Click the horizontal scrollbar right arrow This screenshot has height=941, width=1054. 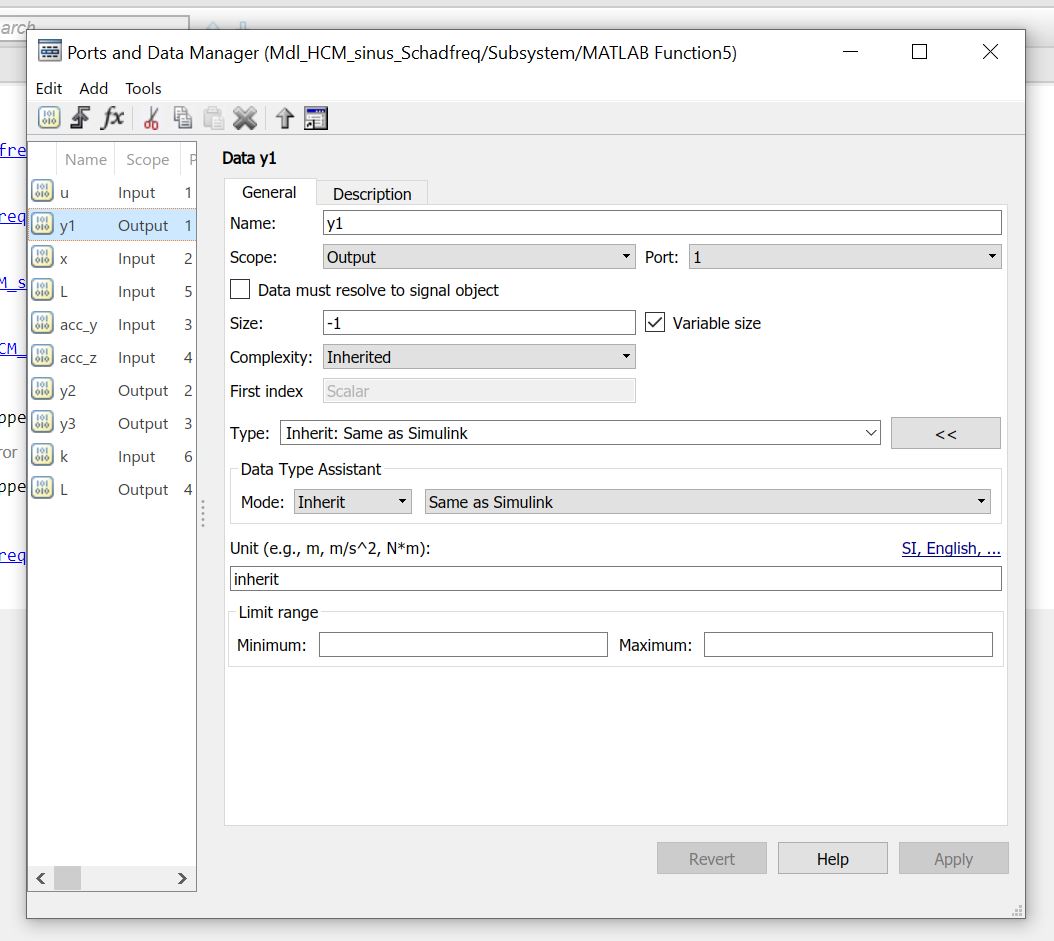click(x=182, y=879)
